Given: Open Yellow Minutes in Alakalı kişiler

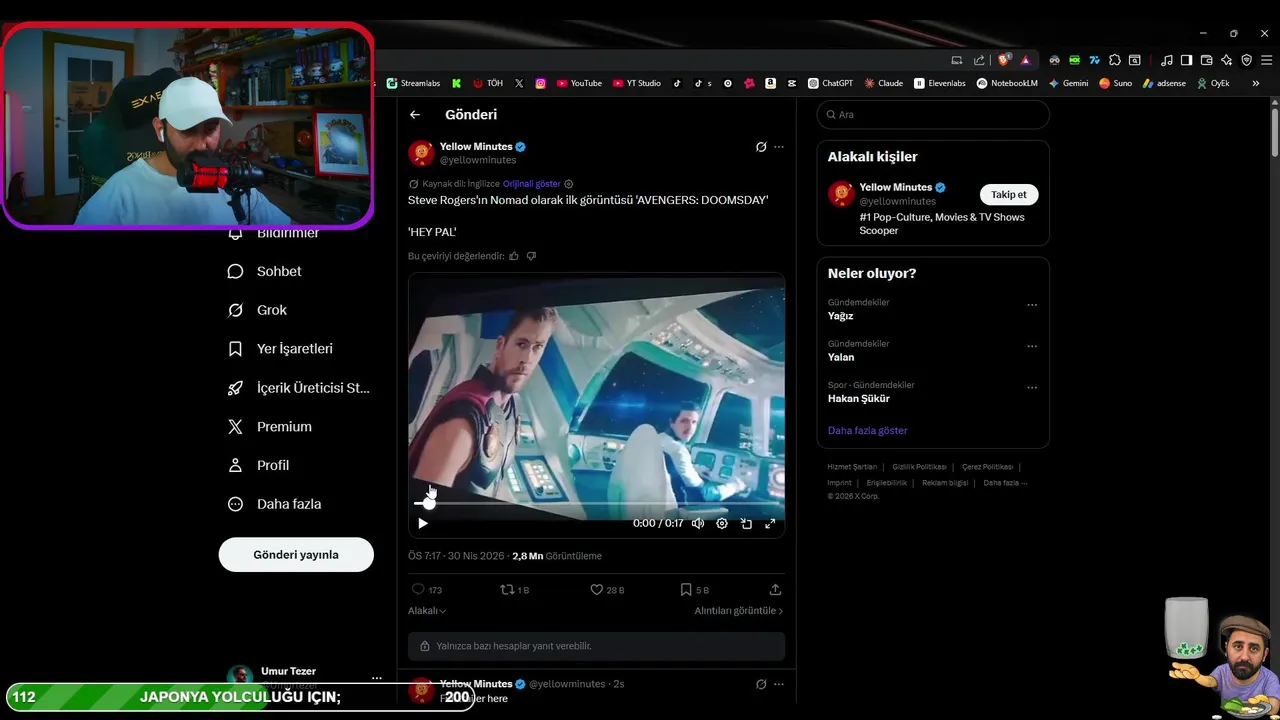Looking at the screenshot, I should pyautogui.click(x=896, y=187).
